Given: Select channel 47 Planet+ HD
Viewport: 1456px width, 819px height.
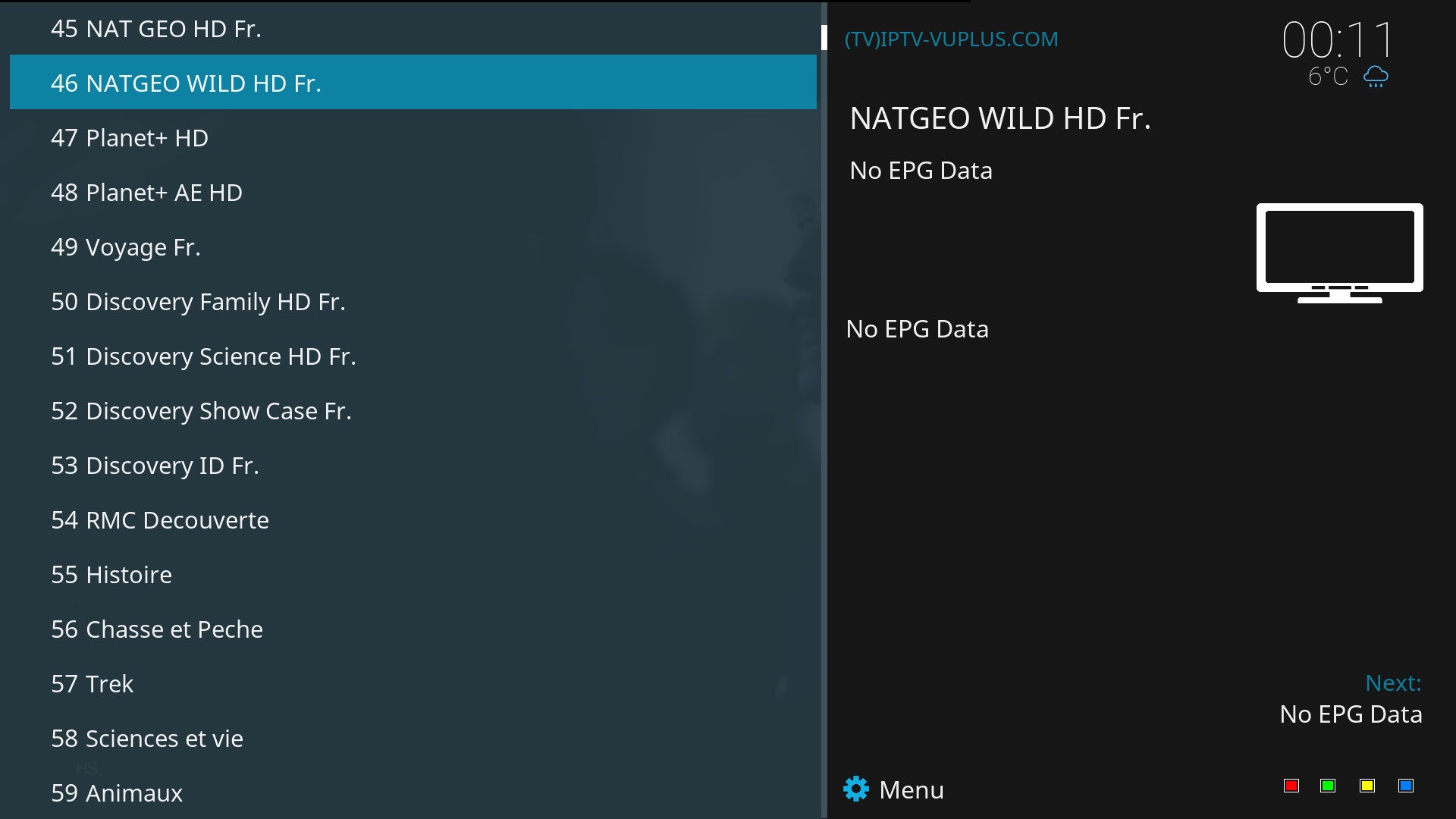Looking at the screenshot, I should pos(129,138).
